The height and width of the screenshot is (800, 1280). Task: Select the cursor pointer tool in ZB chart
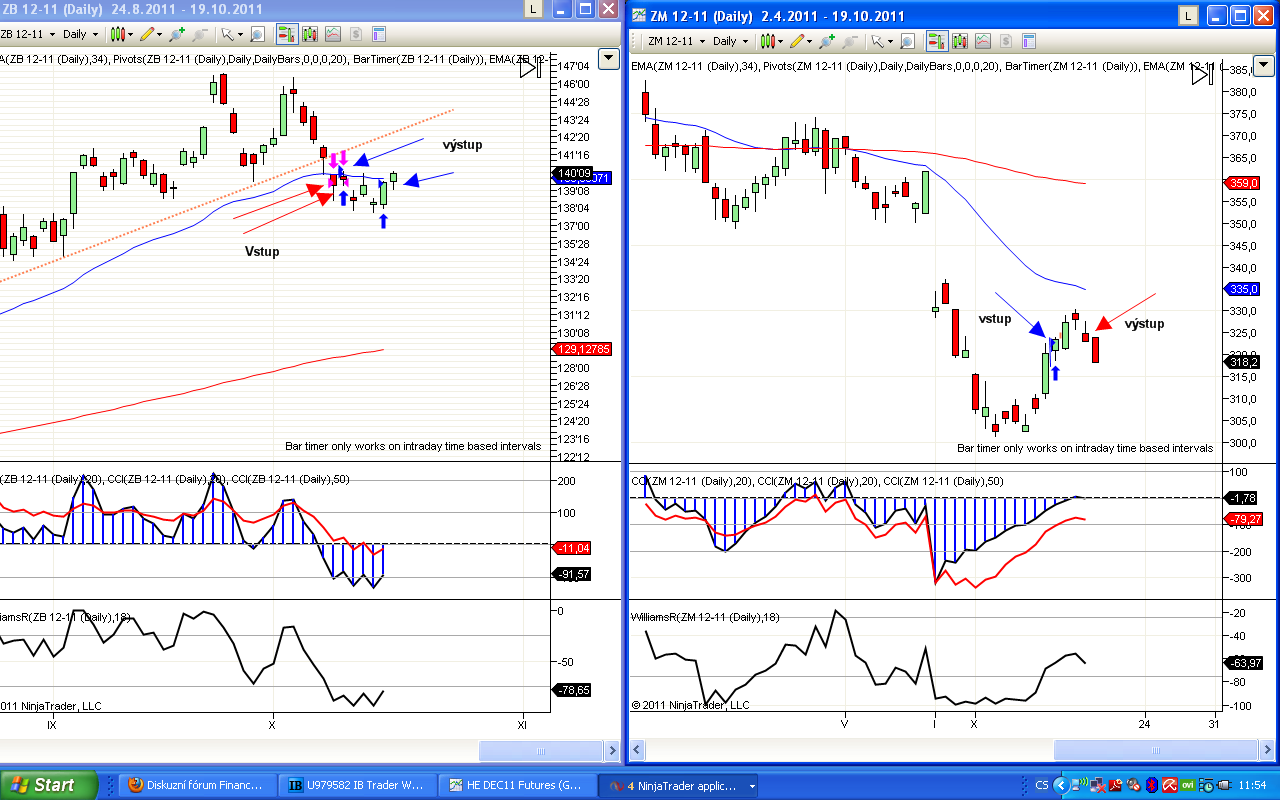click(x=227, y=34)
